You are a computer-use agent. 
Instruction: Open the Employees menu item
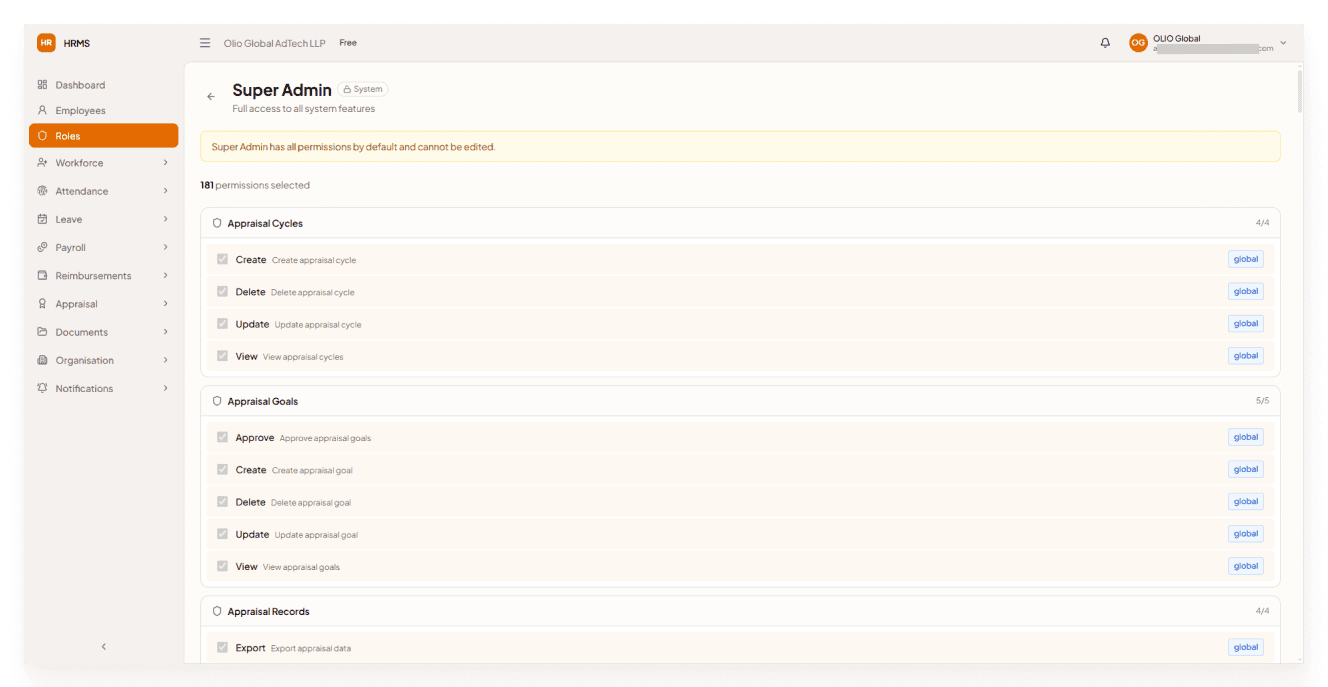pos(104,110)
